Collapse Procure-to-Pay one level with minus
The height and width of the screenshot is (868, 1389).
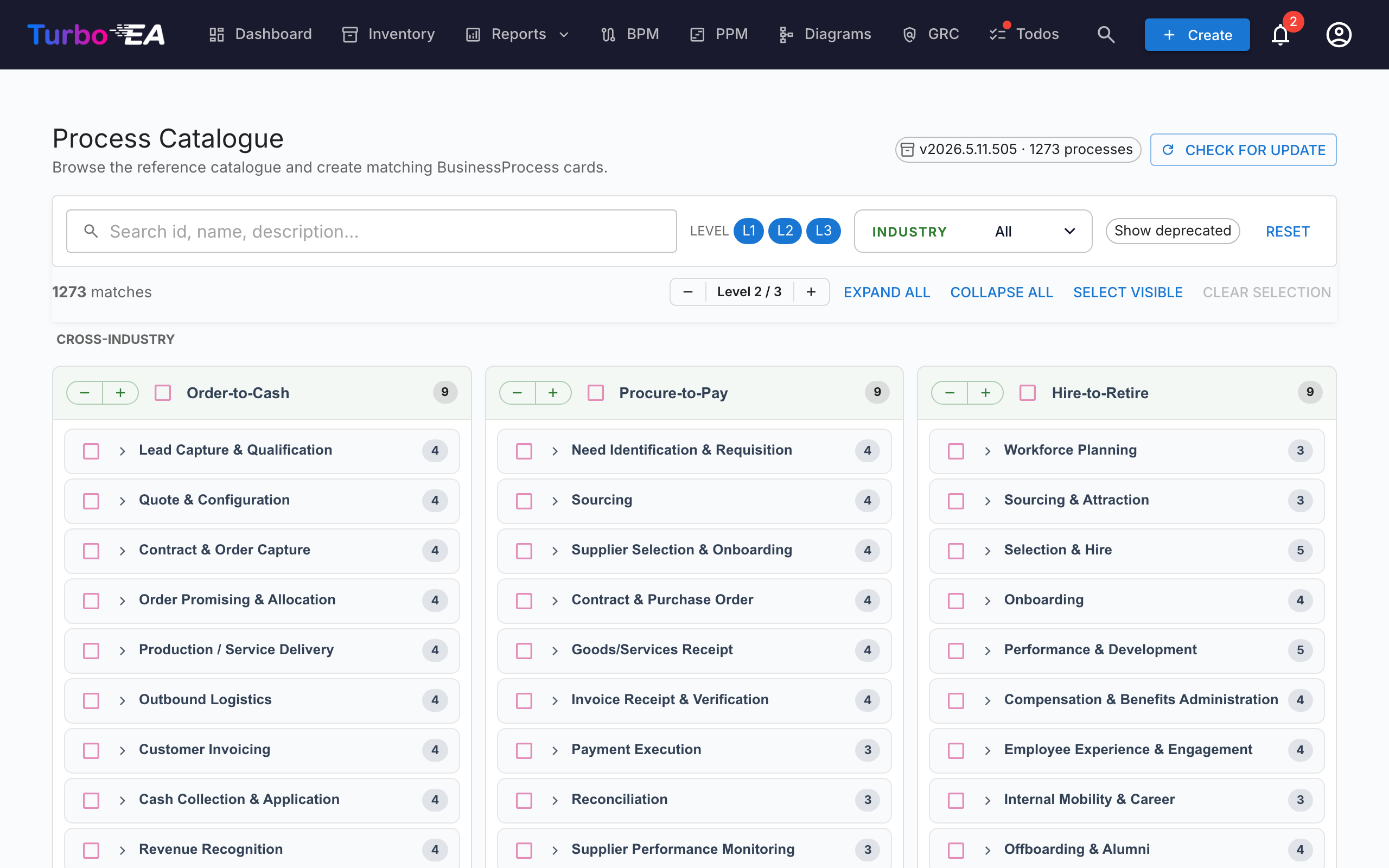[517, 393]
